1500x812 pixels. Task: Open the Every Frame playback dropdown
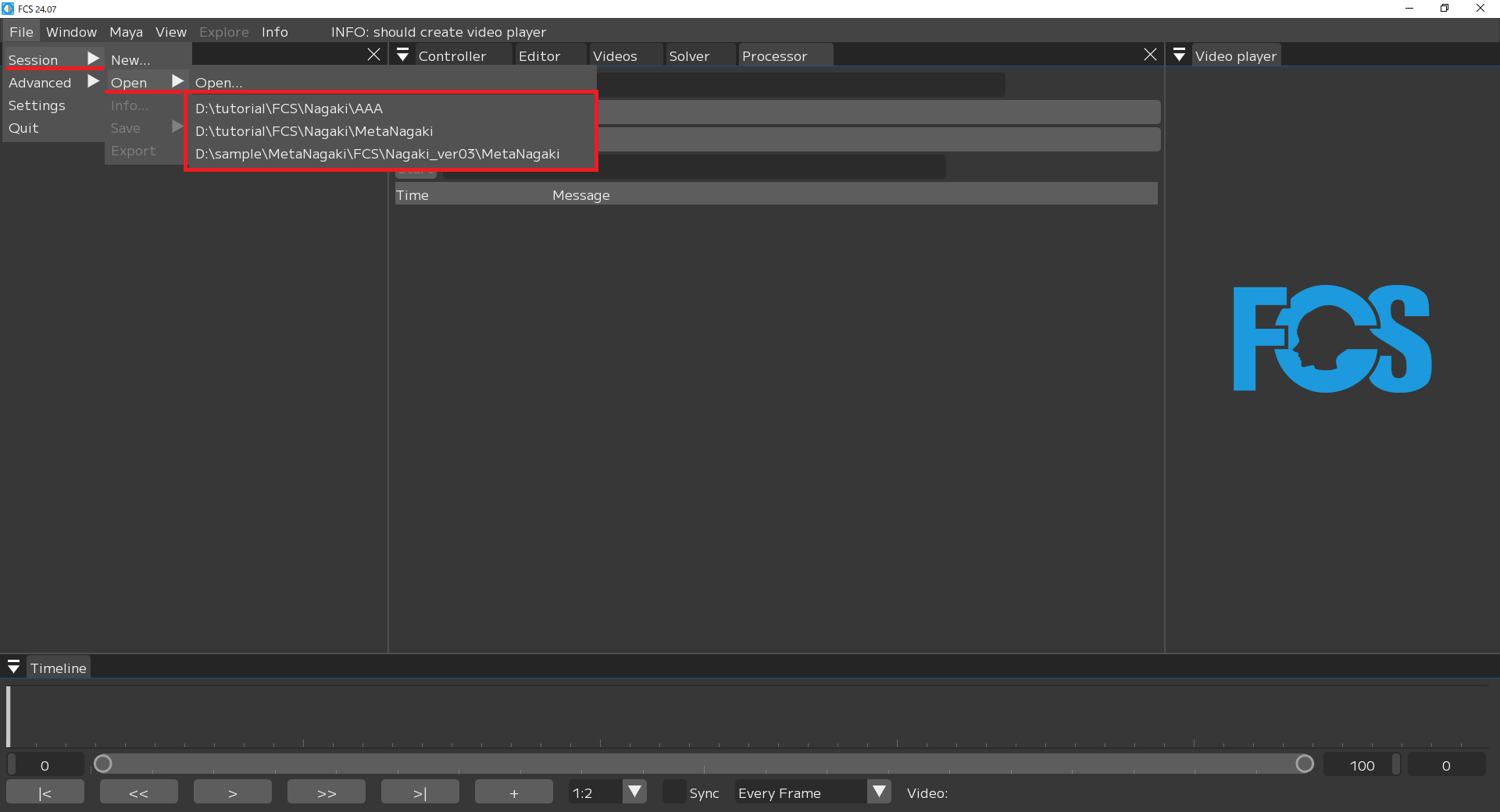(x=879, y=792)
